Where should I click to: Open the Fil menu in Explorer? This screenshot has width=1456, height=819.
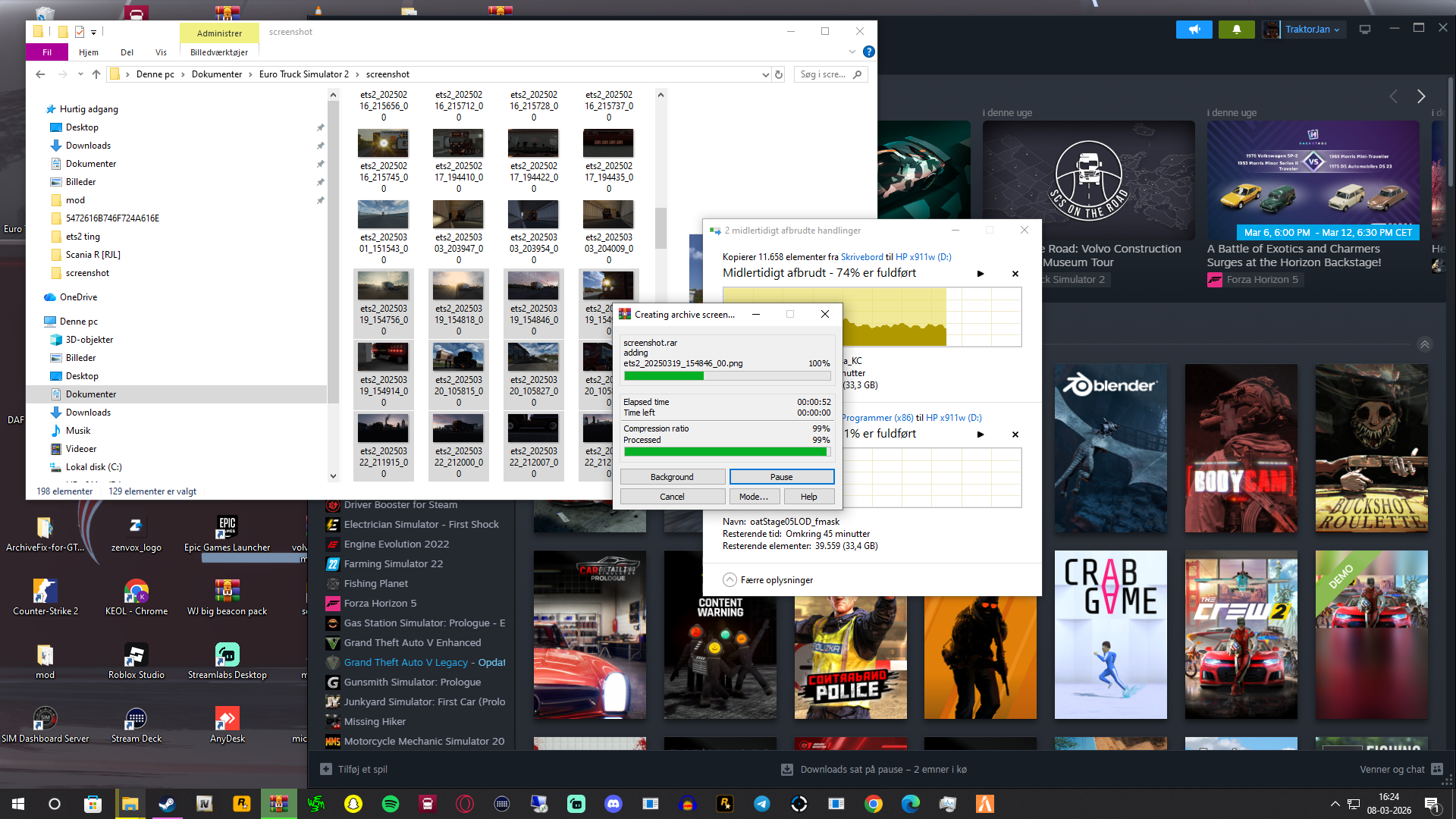(x=47, y=52)
